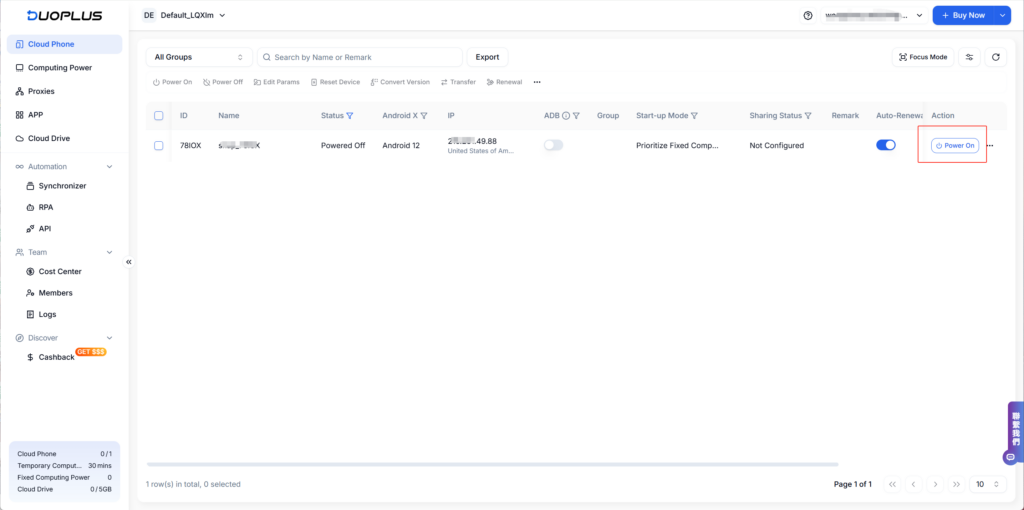Click the Android 12 version cell
Image resolution: width=1024 pixels, height=510 pixels.
[x=401, y=146]
